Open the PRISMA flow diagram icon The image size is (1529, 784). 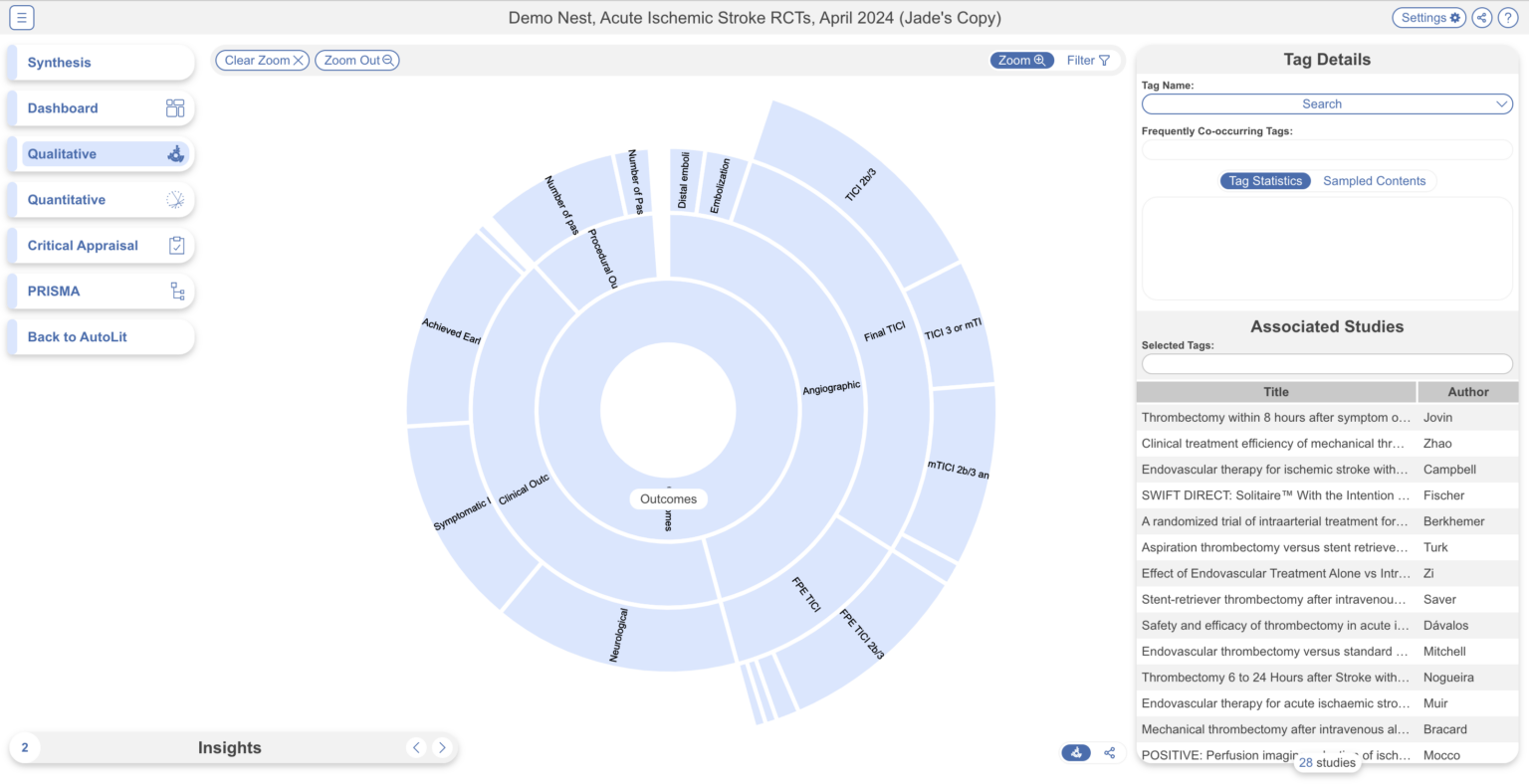point(174,291)
